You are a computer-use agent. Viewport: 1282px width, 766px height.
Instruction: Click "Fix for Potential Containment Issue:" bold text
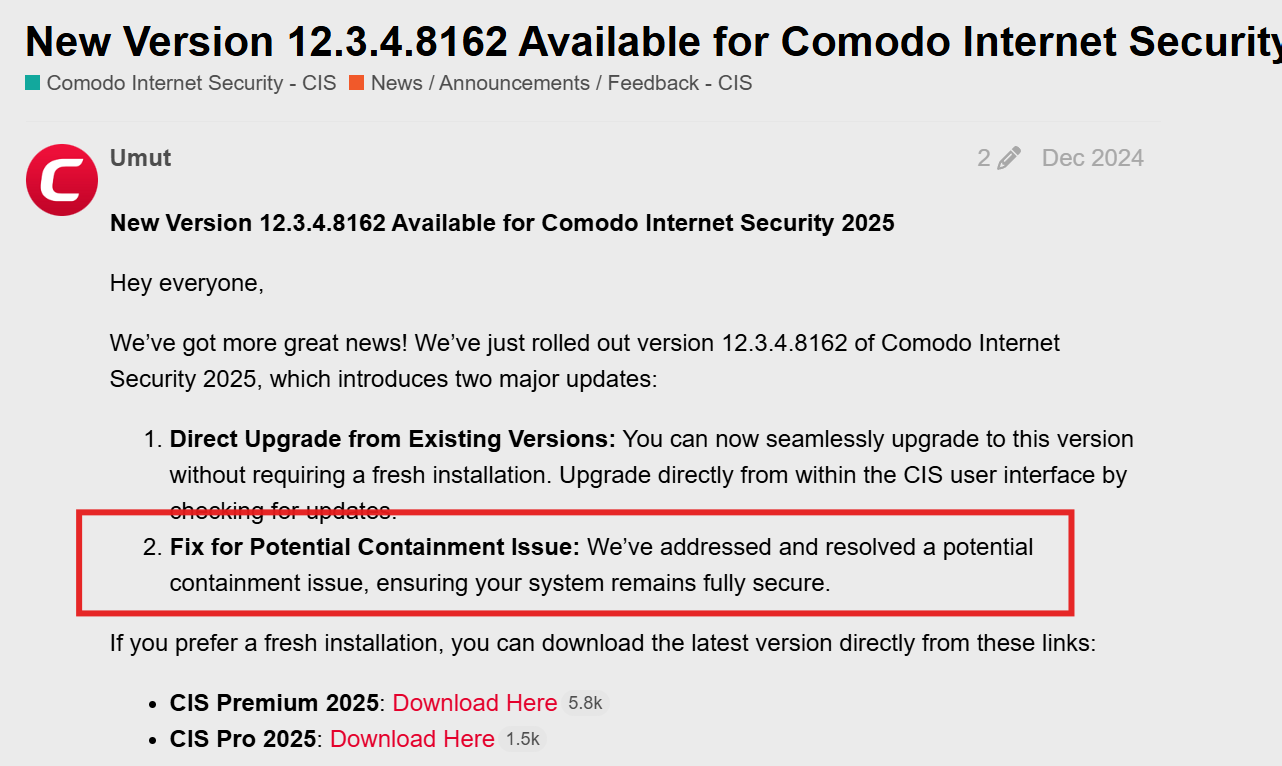tap(374, 547)
